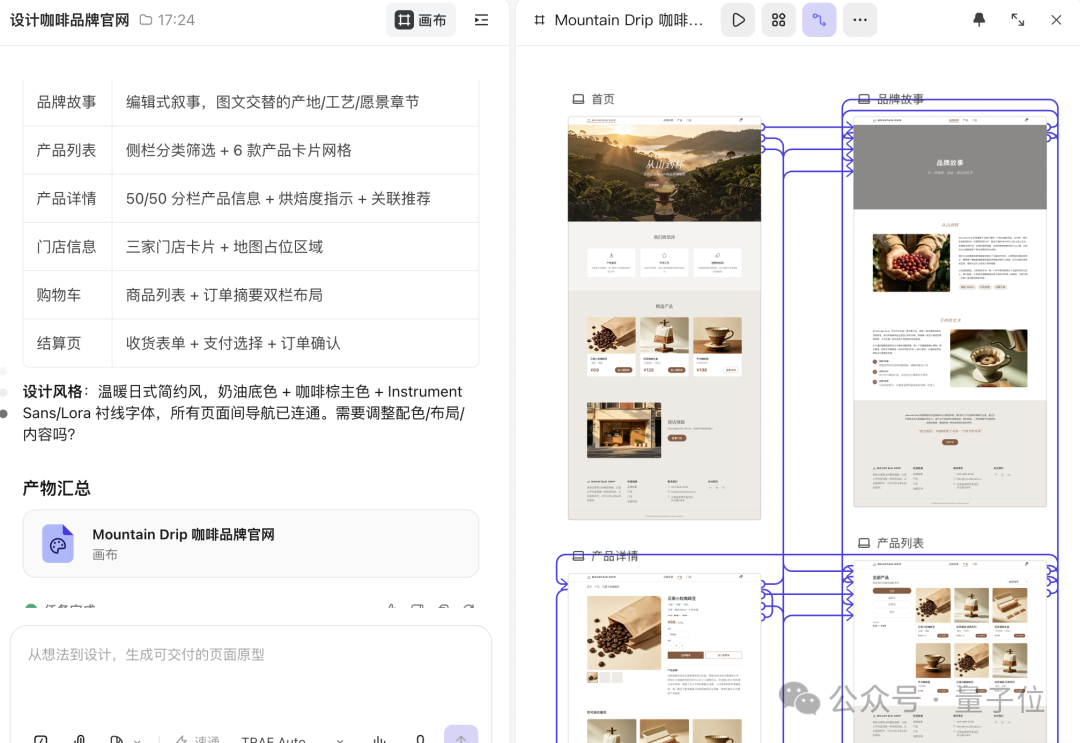This screenshot has height=743, width=1080.
Task: Click the 设计风格 summary paragraph
Action: tap(245, 412)
